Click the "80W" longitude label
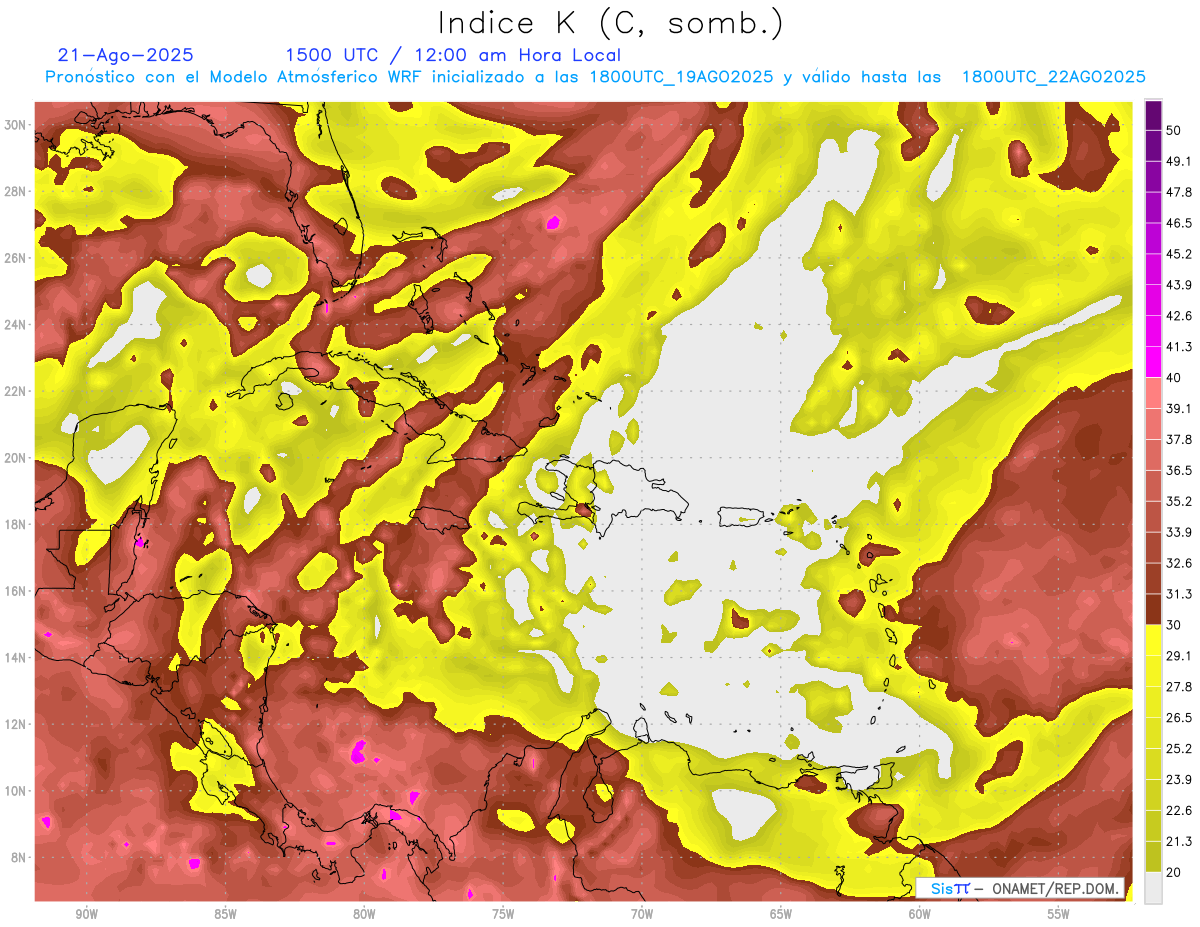This screenshot has width=1200, height=927. coord(364,914)
